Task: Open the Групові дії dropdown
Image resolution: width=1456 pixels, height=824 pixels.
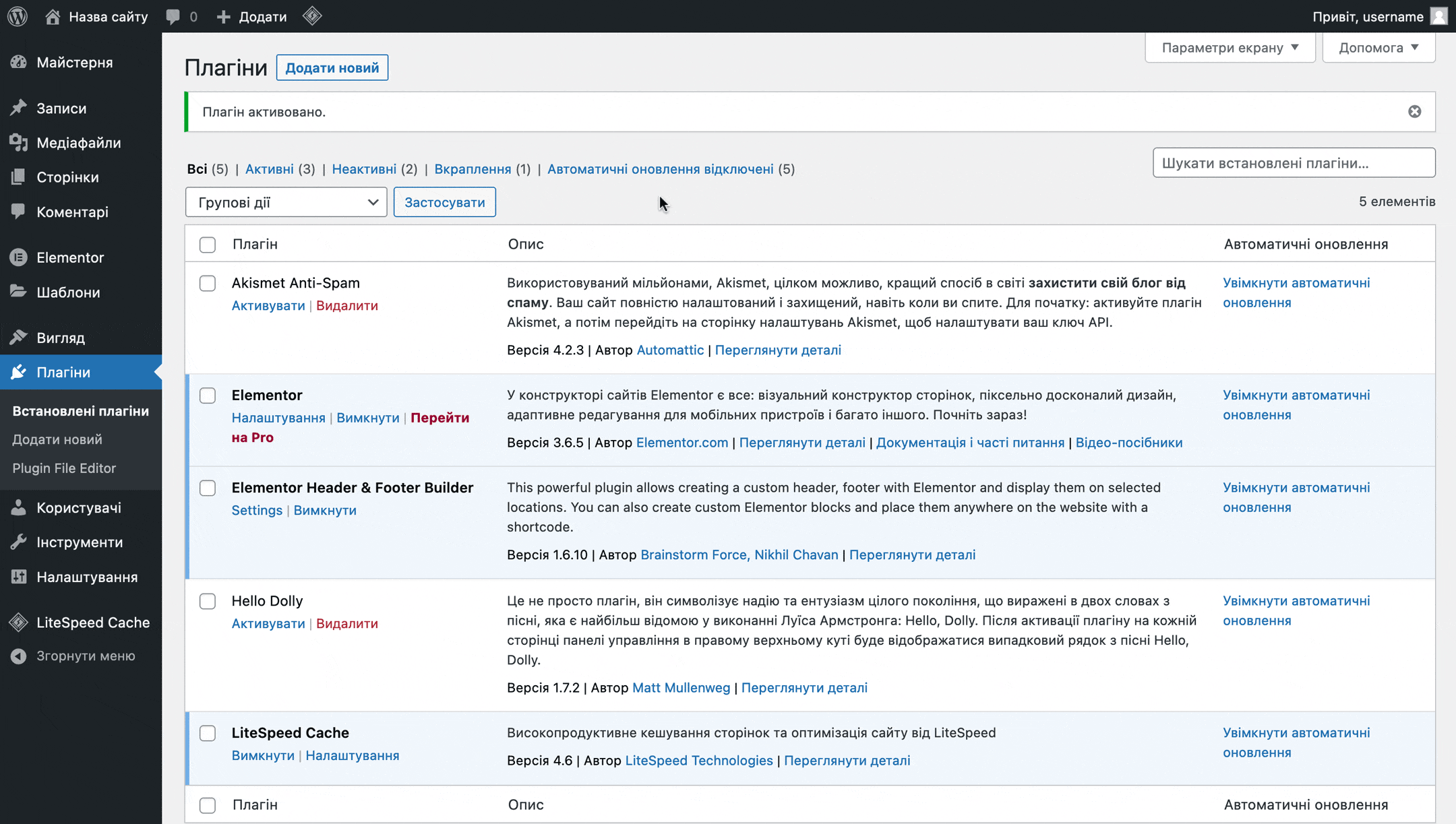Action: pos(286,202)
